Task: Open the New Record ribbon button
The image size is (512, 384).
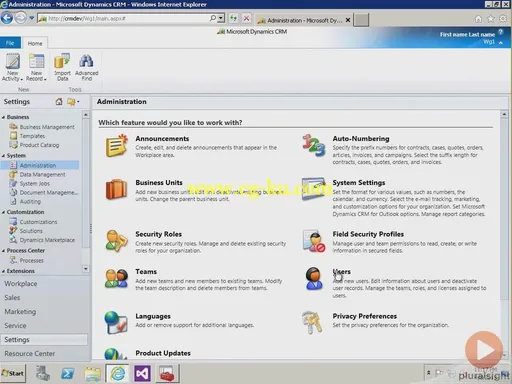Action: 36,67
